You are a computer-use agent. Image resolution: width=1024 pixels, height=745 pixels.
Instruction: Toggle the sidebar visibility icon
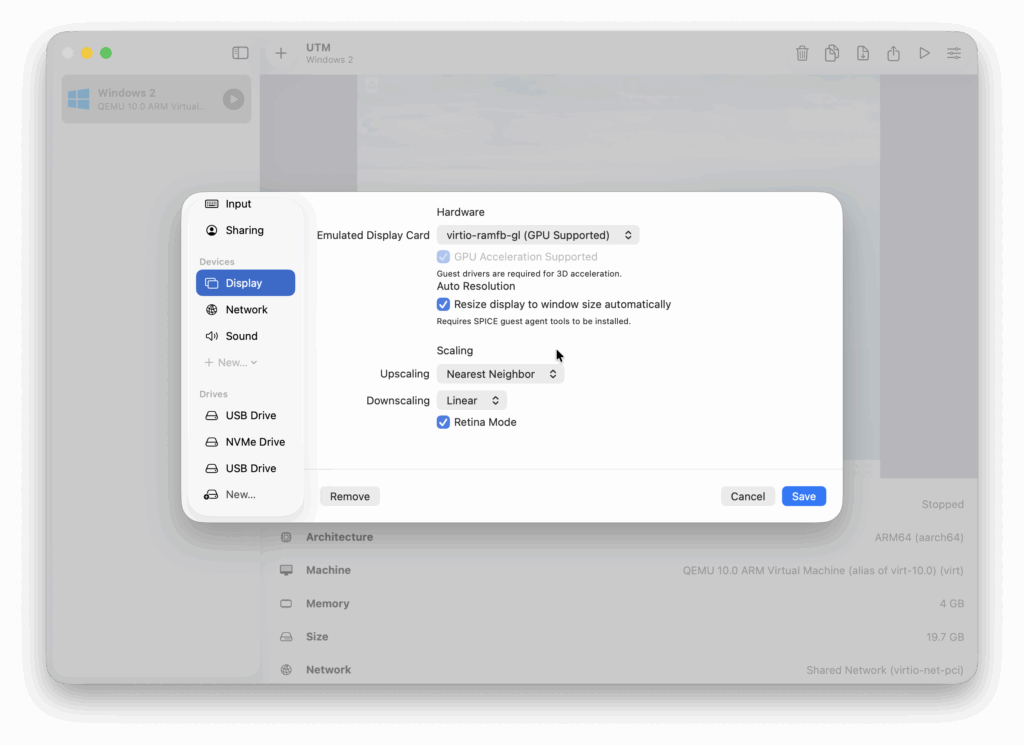click(240, 53)
